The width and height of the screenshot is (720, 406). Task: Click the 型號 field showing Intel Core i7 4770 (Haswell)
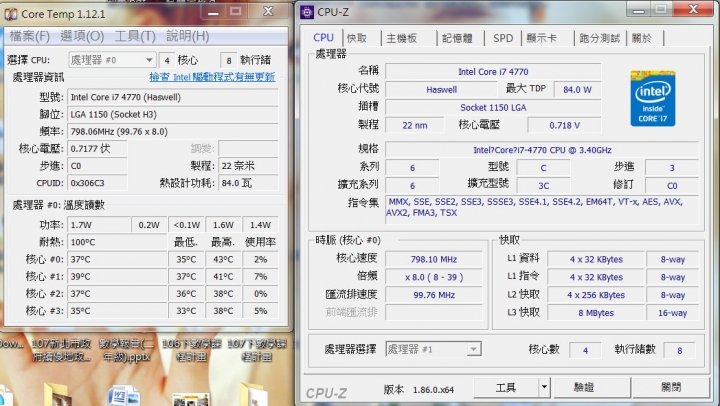(173, 97)
